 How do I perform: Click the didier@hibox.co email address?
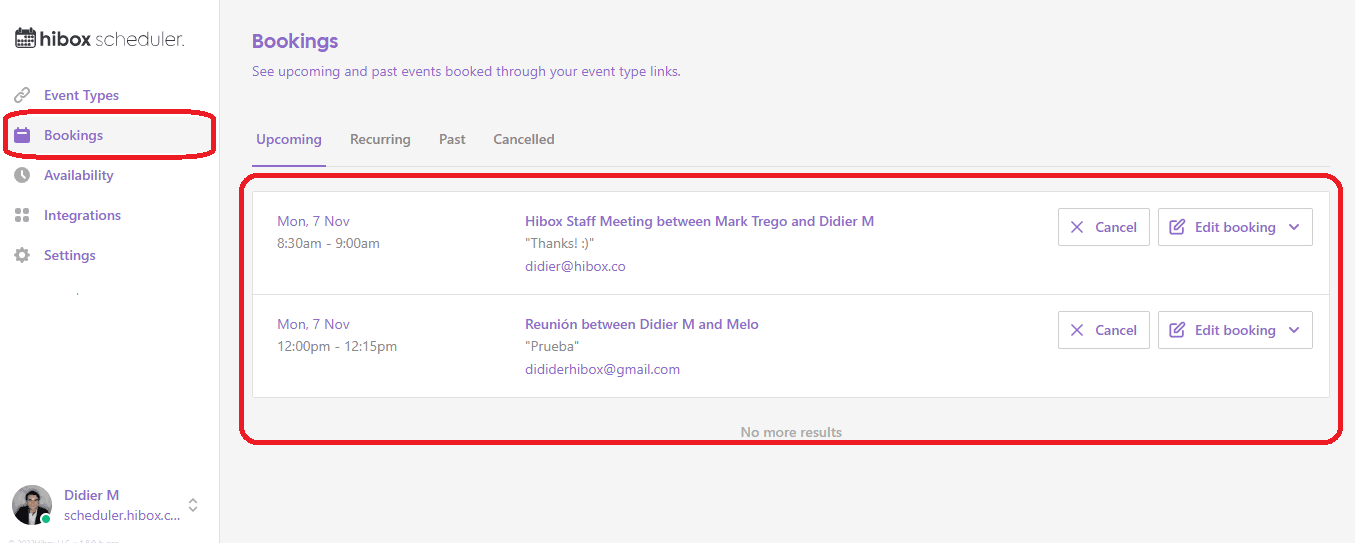(x=575, y=266)
